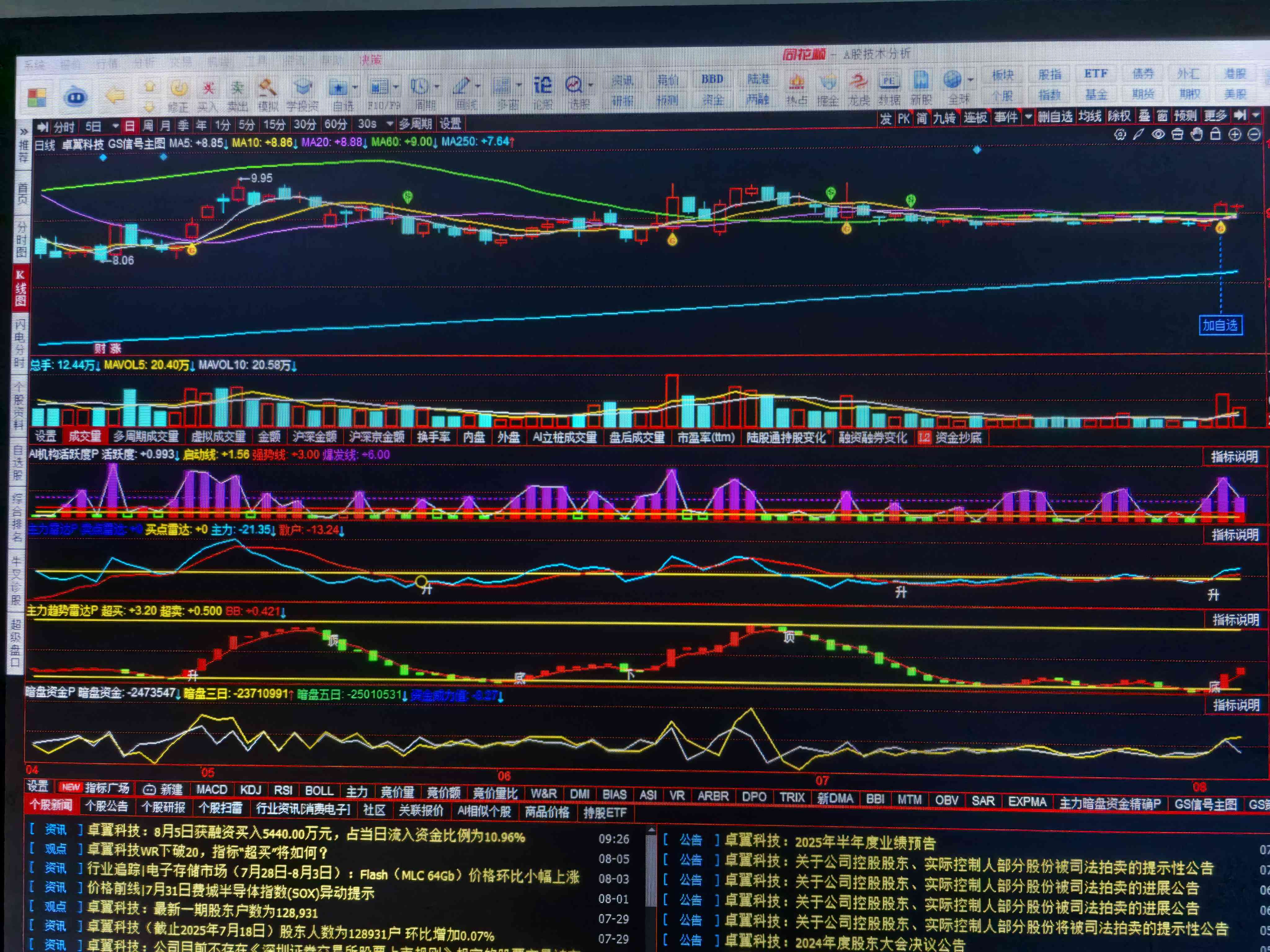Open the 选股 stock screener icon

coord(577,92)
